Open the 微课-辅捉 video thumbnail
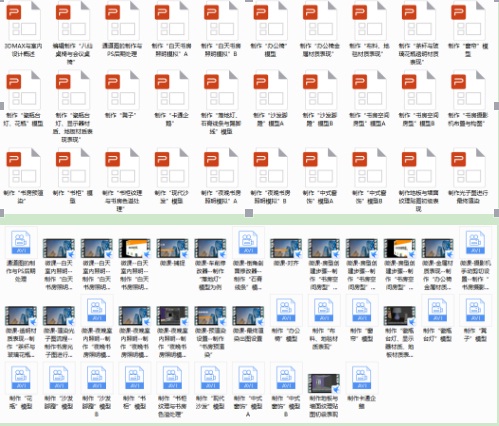 click(172, 248)
